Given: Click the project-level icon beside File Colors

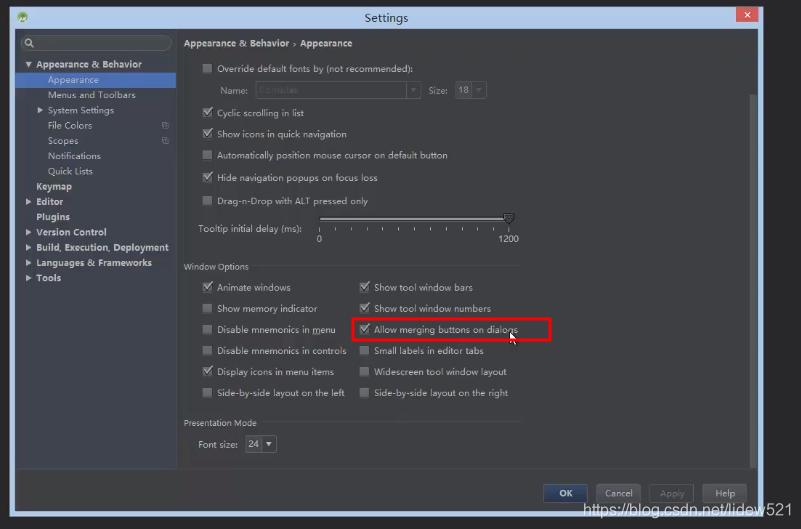Looking at the screenshot, I should pyautogui.click(x=165, y=125).
